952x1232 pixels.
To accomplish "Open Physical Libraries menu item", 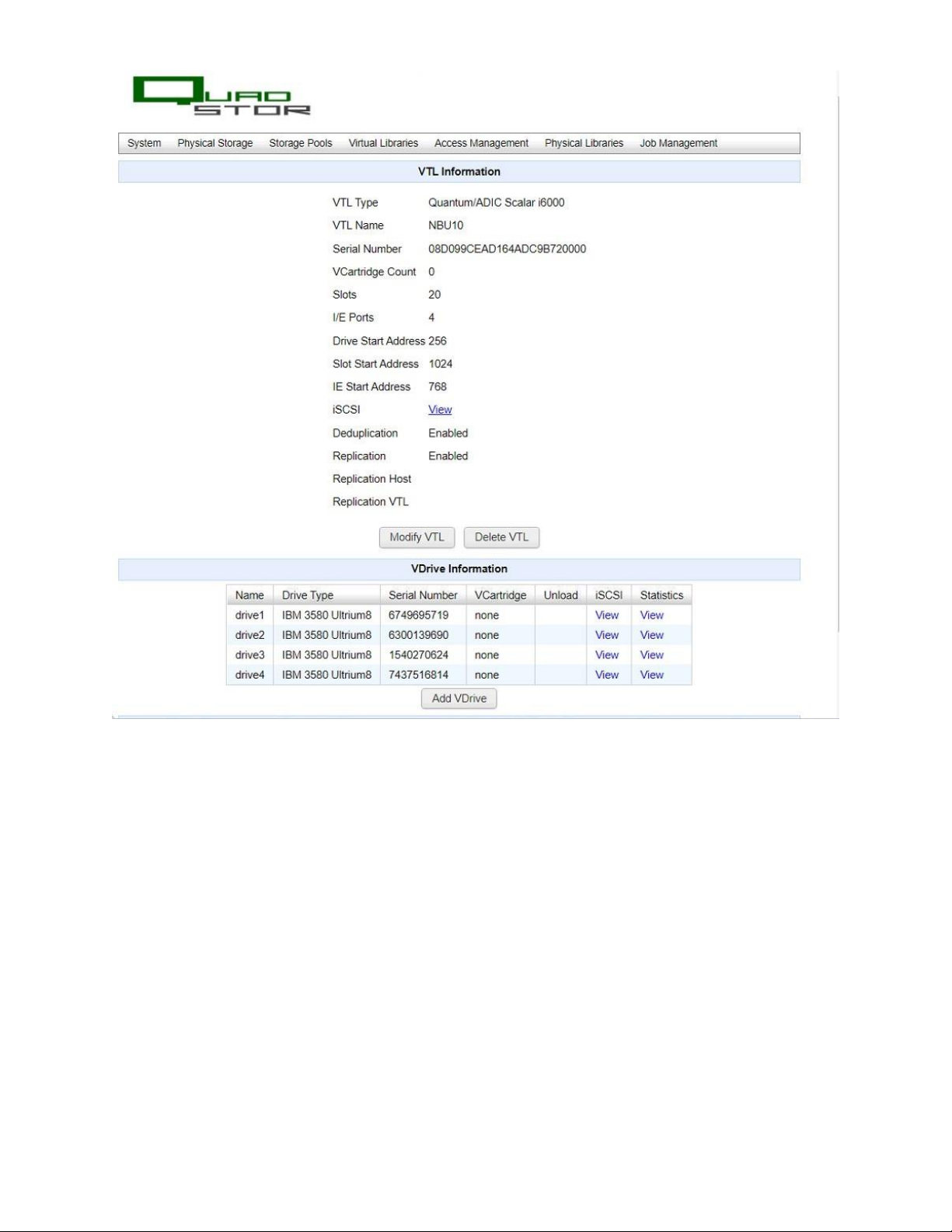I will point(584,143).
